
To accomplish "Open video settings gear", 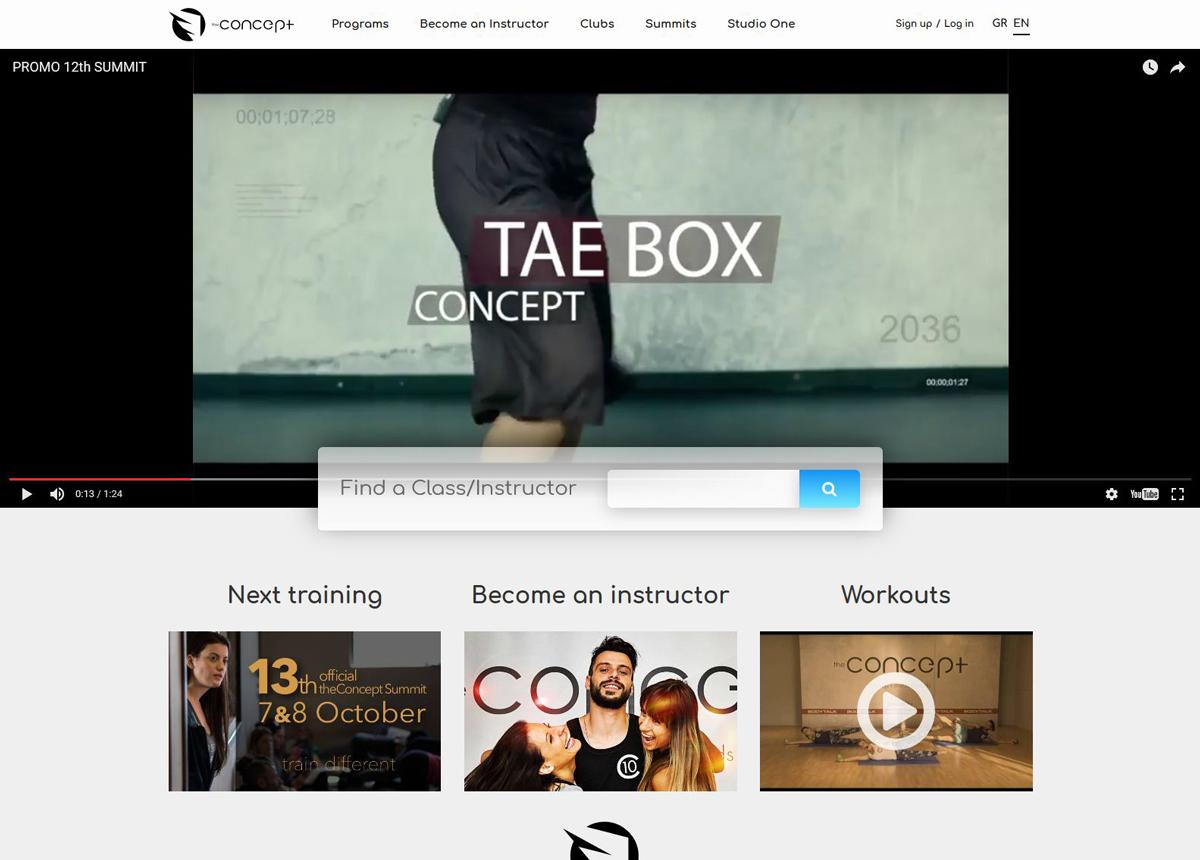I will 1111,494.
